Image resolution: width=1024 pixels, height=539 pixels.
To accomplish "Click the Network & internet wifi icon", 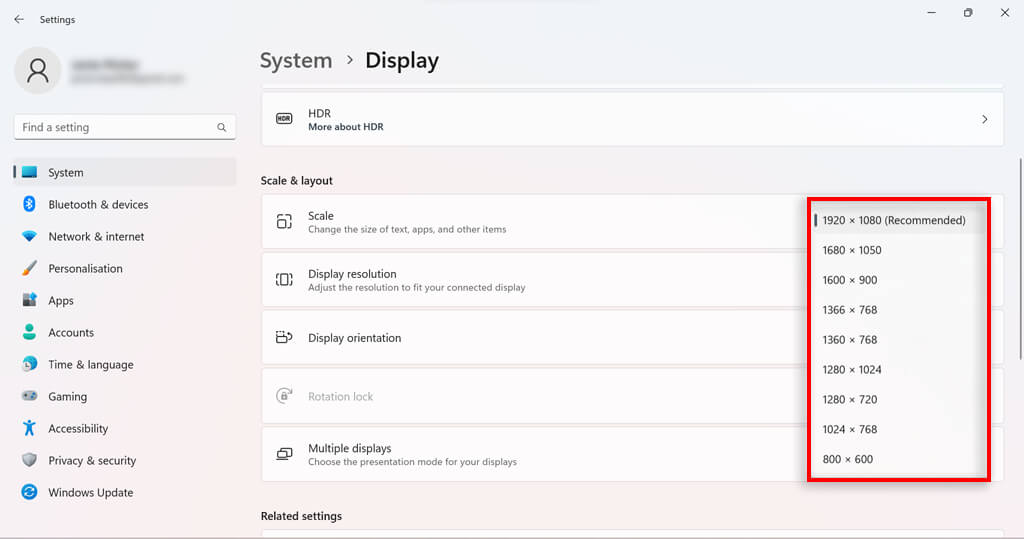I will click(x=29, y=237).
